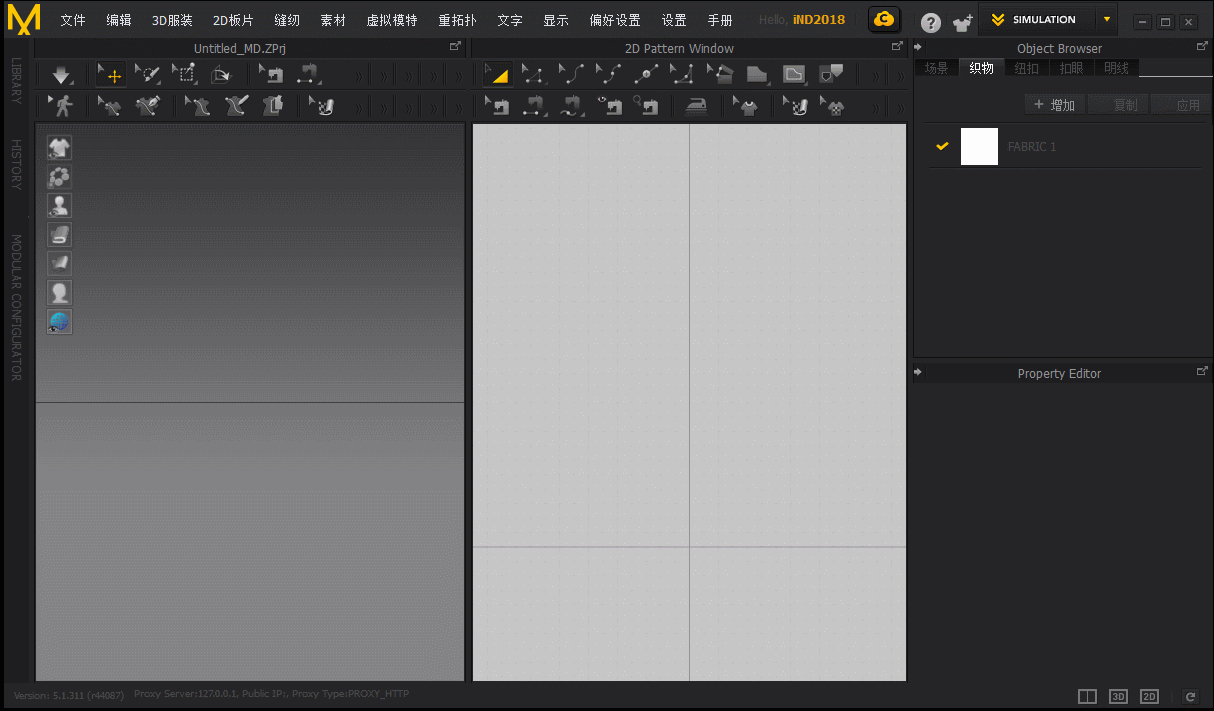Select the Trace/shield pattern tool
Image resolution: width=1214 pixels, height=711 pixels.
(x=831, y=75)
